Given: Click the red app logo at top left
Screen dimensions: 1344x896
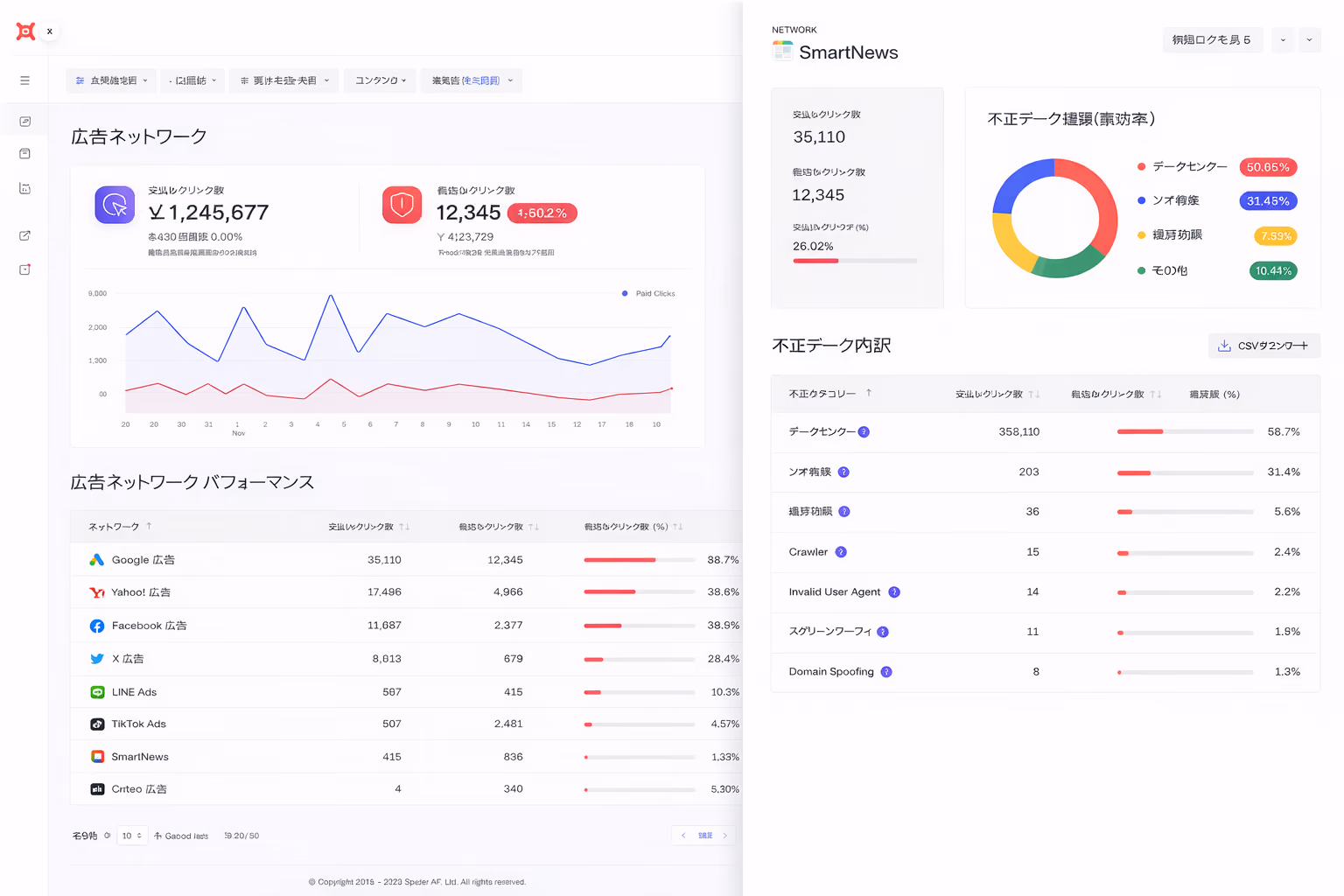Looking at the screenshot, I should pos(26,31).
